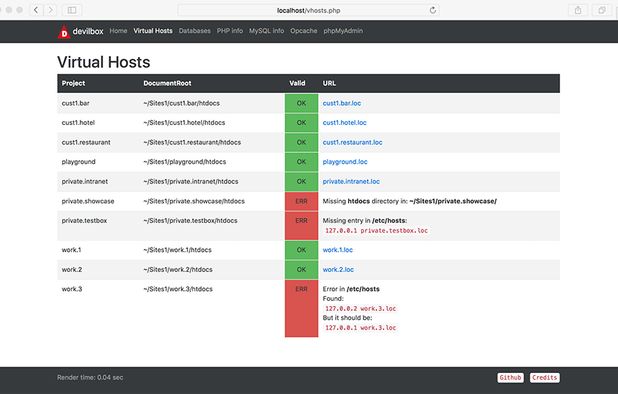Click the 127.0.0.2 work.3.loc code
This screenshot has height=394, width=618.
coord(360,309)
